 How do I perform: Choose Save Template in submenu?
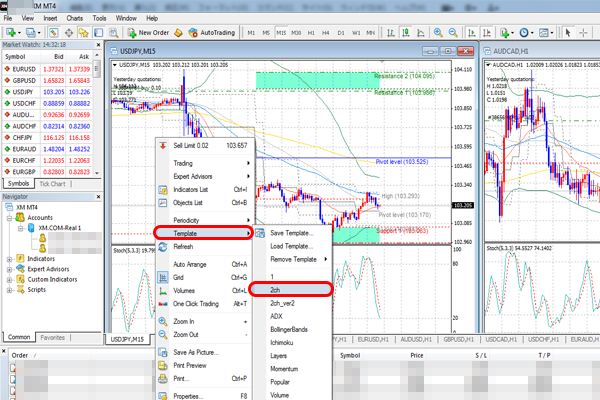[x=292, y=233]
